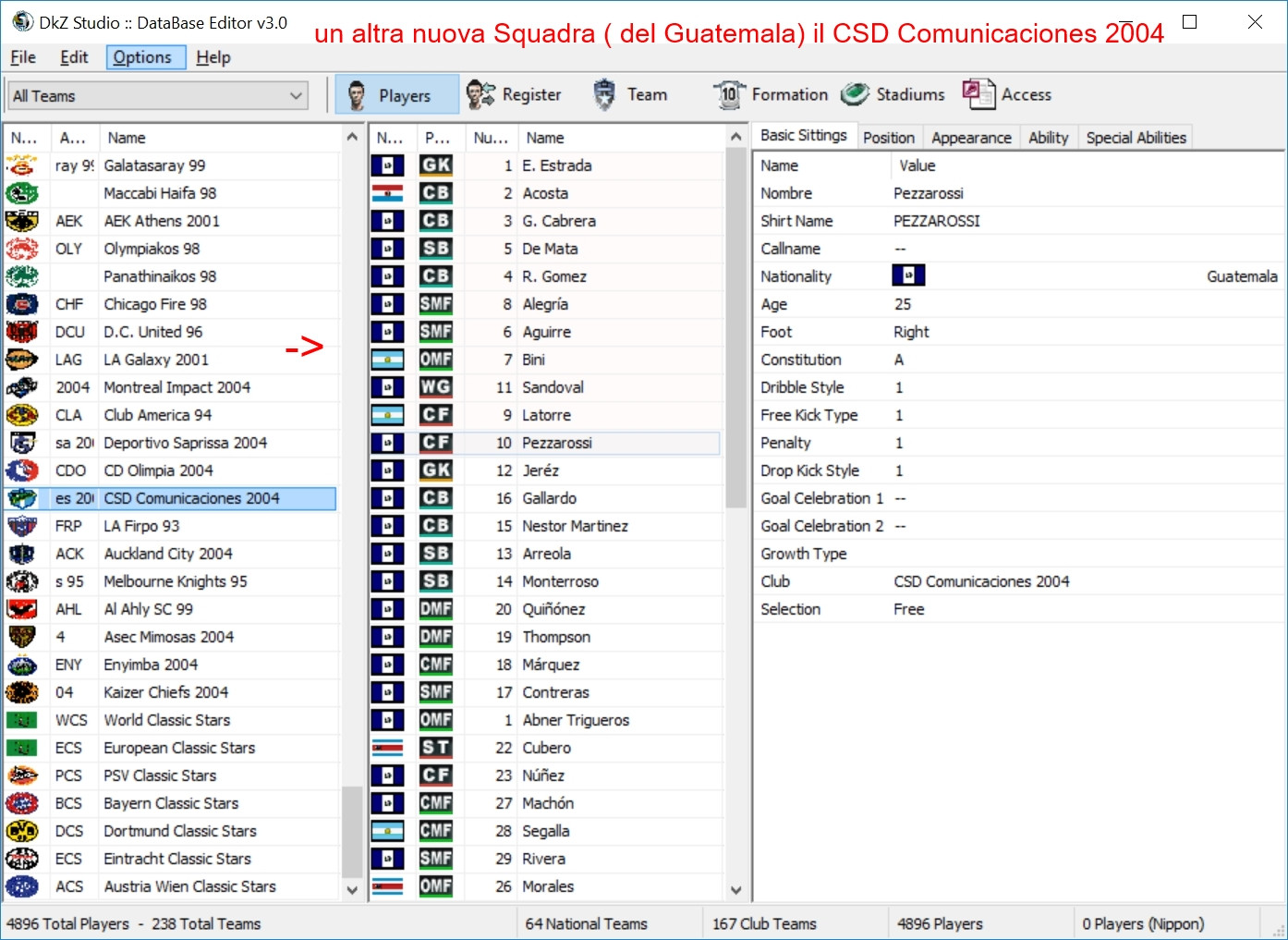This screenshot has width=1288, height=940.
Task: Click the ST badge for Cubero
Action: [x=435, y=748]
